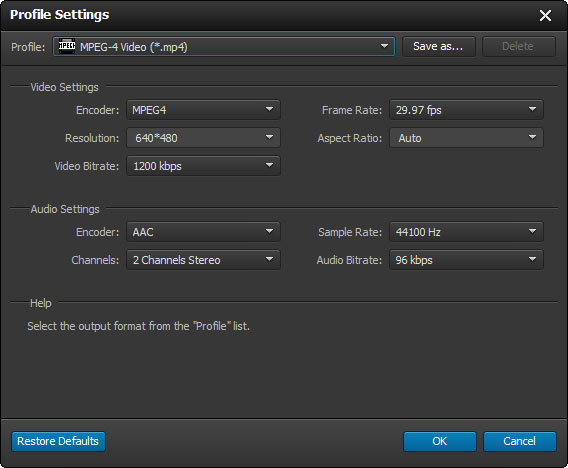Click the Save as... button
568x468 pixels.
click(439, 46)
